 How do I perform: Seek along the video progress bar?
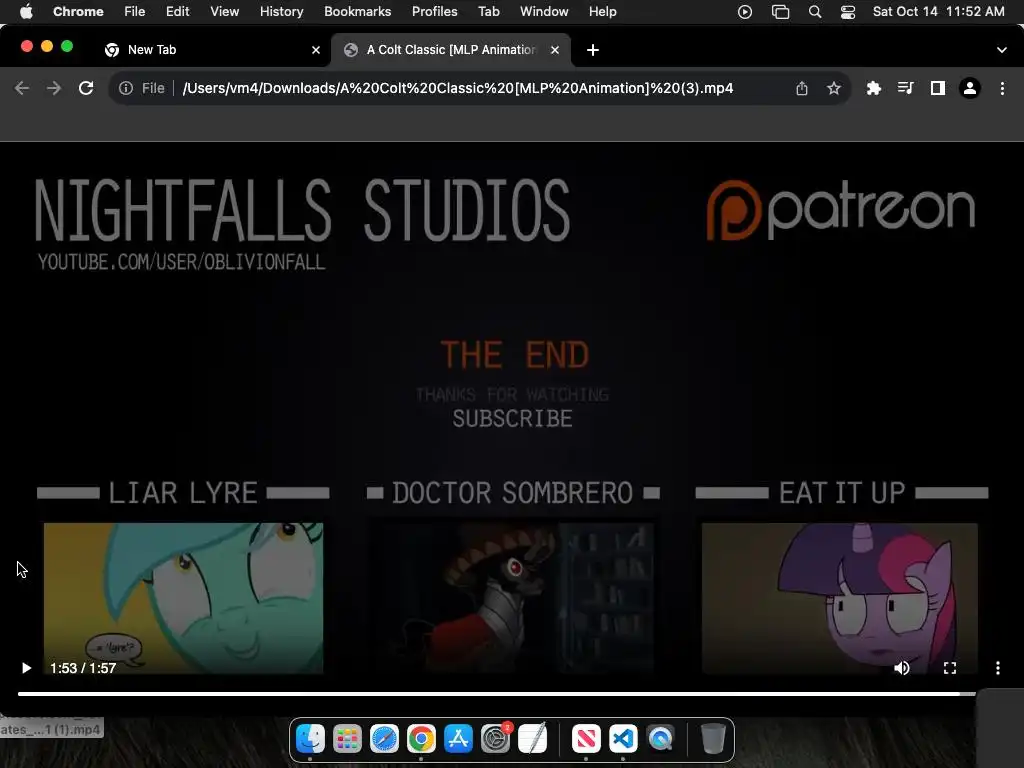[x=496, y=694]
